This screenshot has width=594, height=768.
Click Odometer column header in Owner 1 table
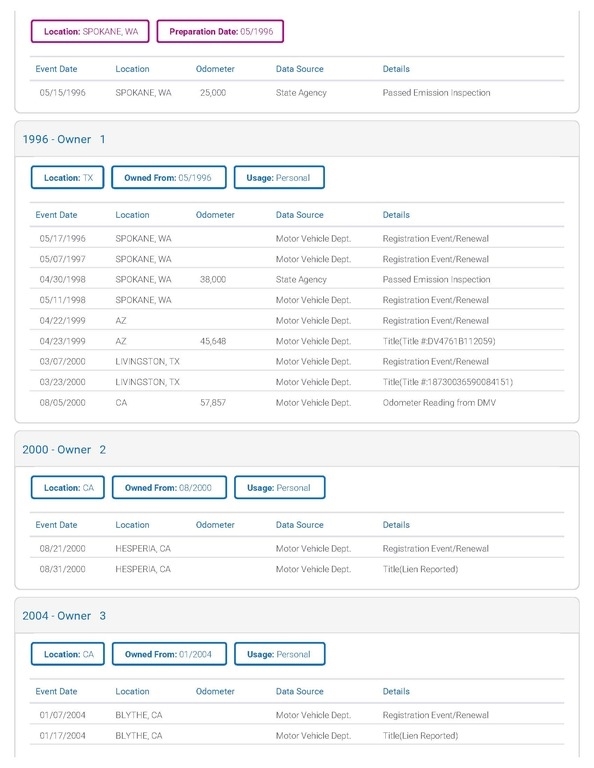pos(215,215)
